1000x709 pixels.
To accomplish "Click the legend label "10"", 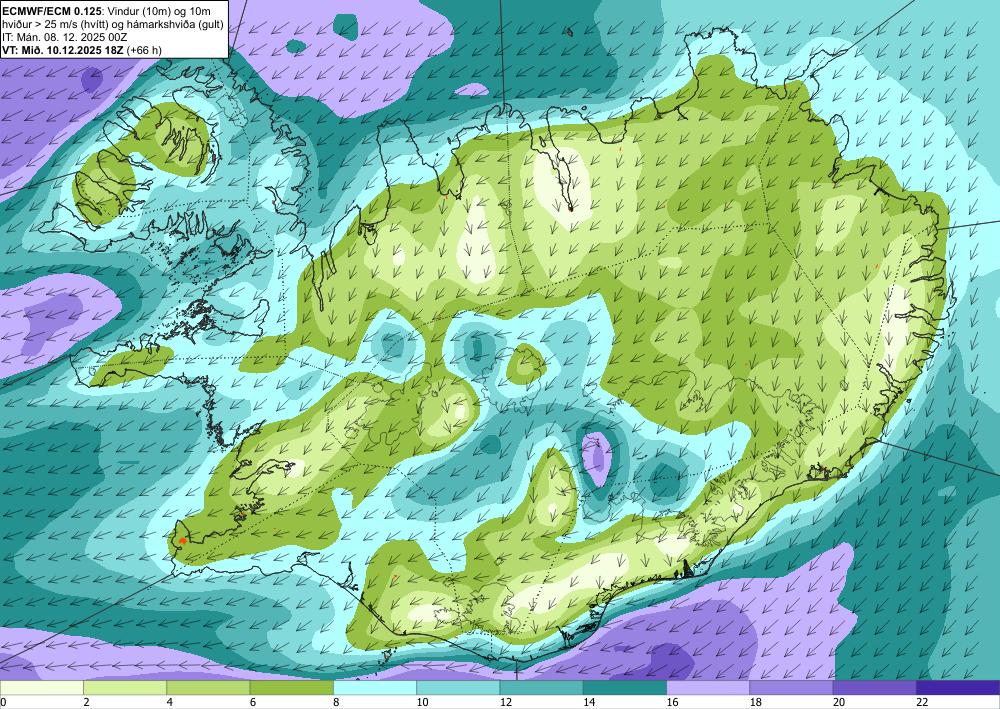I will 422,702.
